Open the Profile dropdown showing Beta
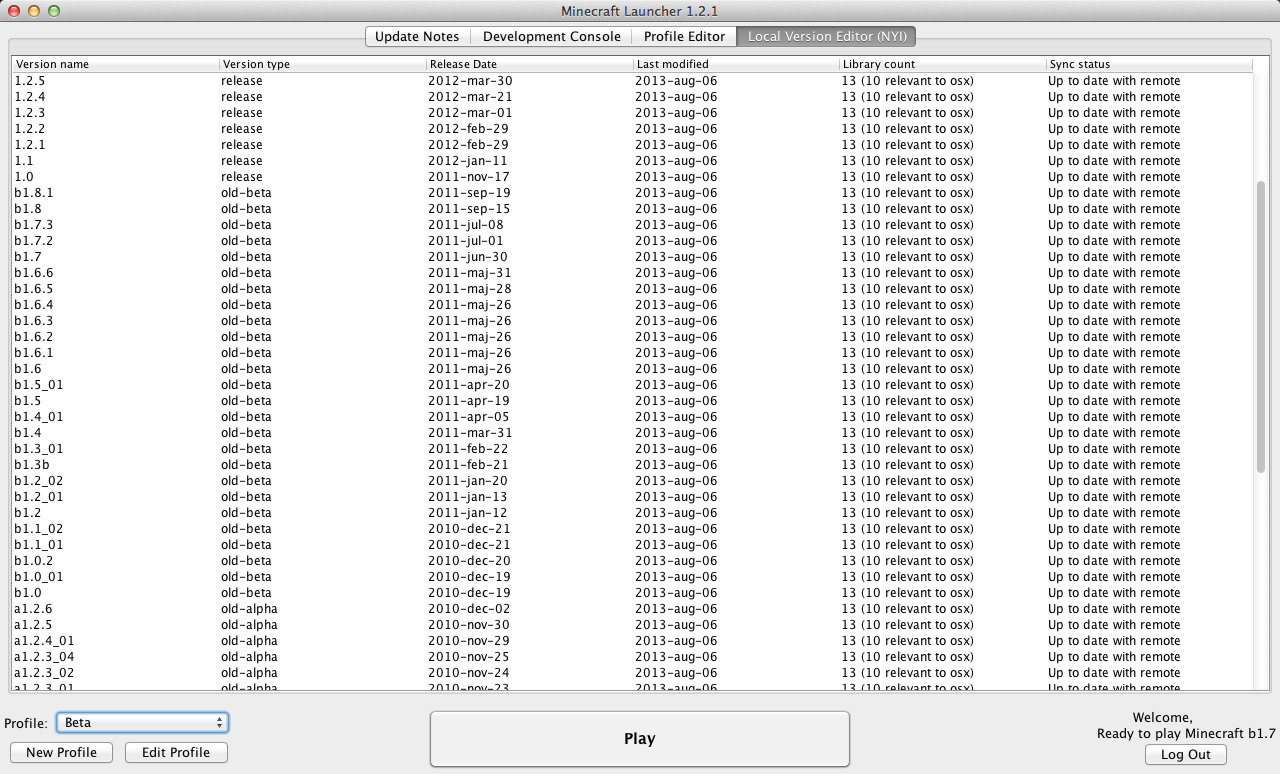The height and width of the screenshot is (774, 1280). 142,722
